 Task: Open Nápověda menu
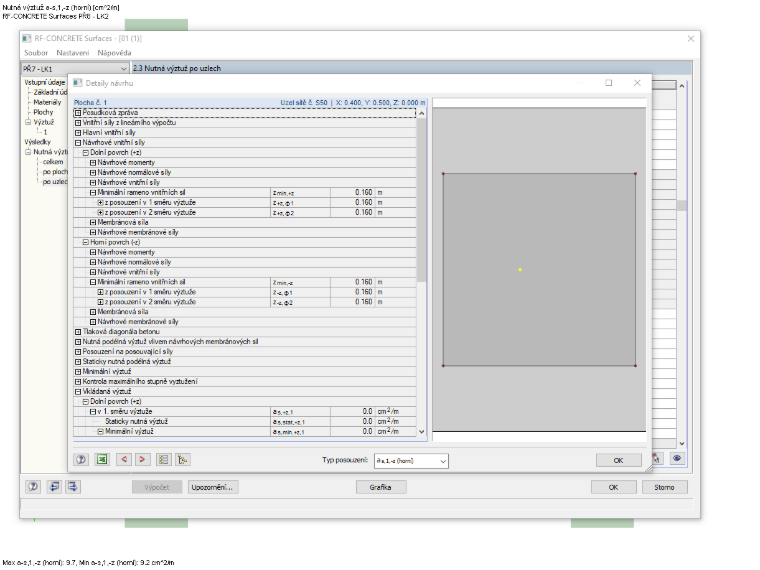pyautogui.click(x=114, y=53)
